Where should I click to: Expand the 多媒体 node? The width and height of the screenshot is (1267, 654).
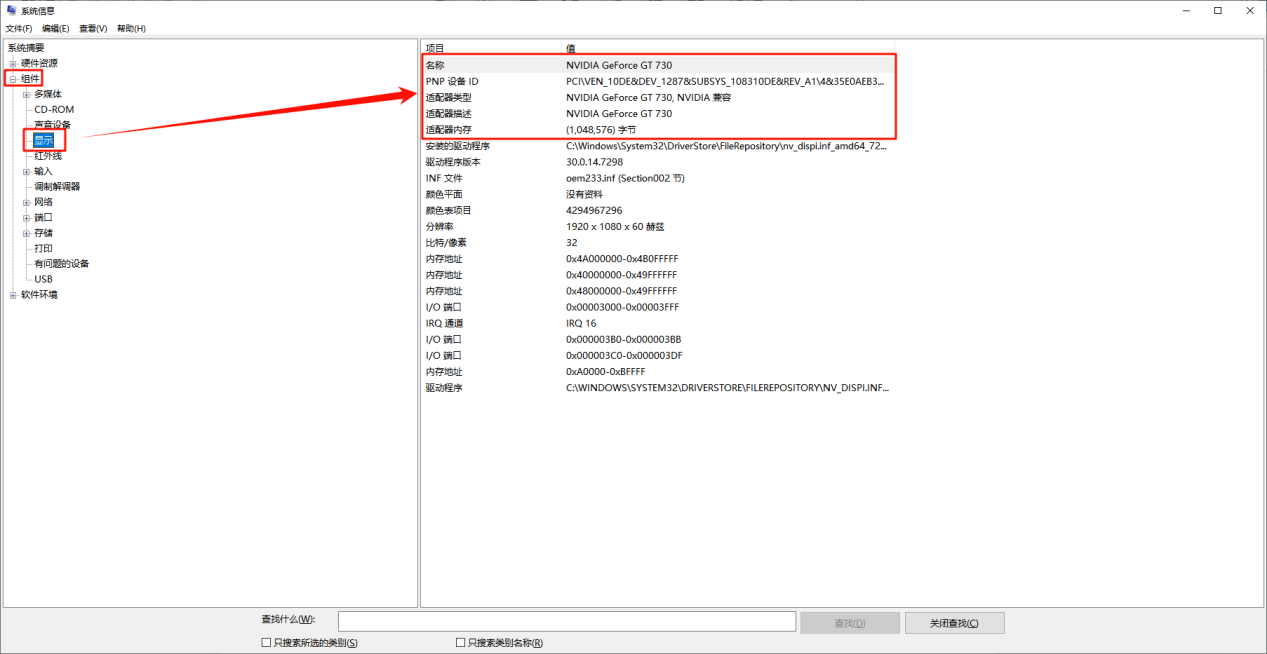point(26,94)
